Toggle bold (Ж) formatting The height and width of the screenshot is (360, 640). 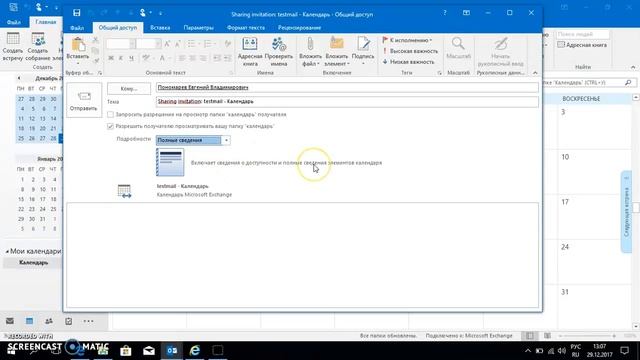tap(111, 58)
